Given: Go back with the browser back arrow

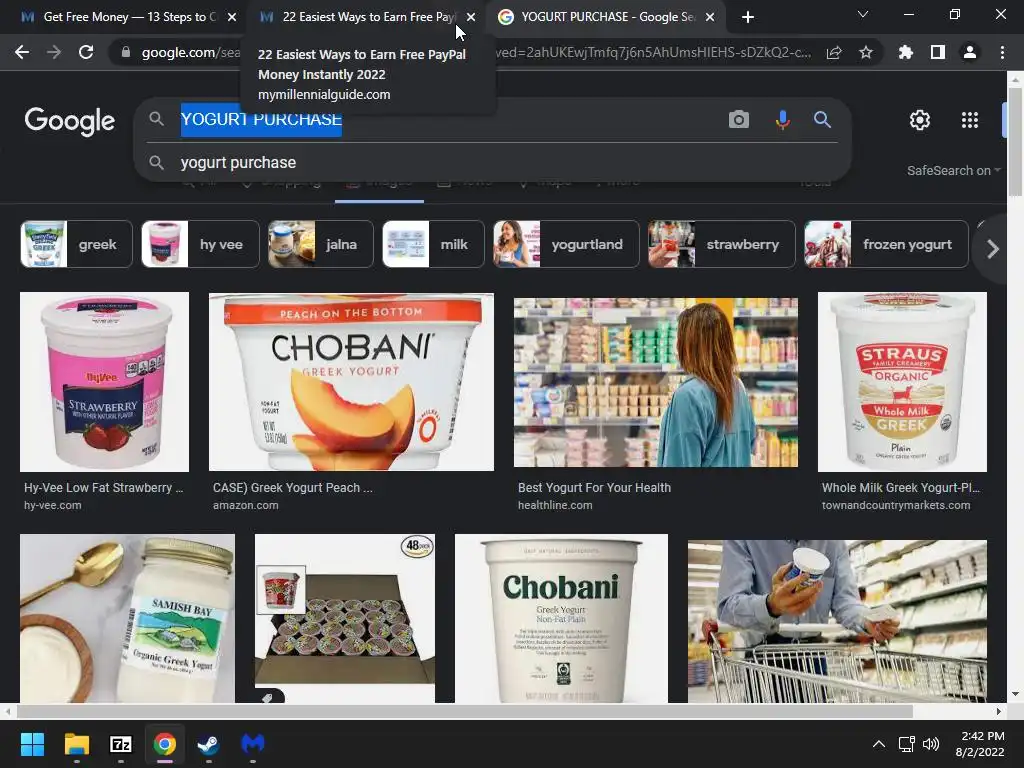Looking at the screenshot, I should click(x=22, y=52).
